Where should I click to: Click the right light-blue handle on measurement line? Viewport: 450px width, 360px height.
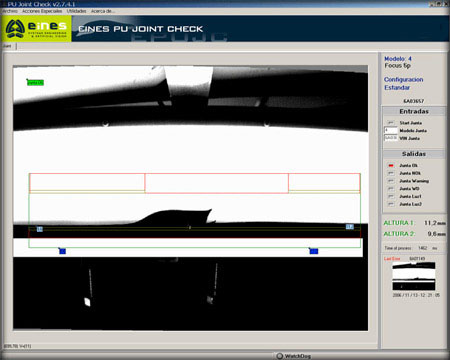(x=350, y=227)
